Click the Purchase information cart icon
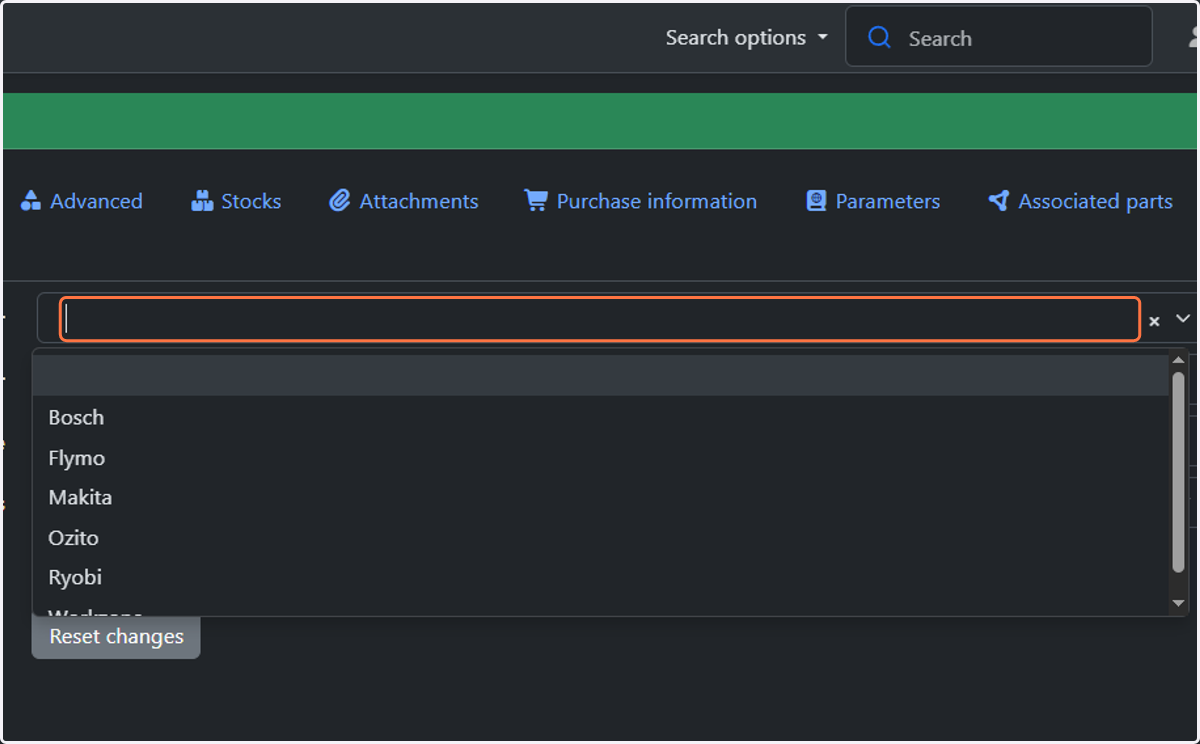1200x744 pixels. 536,201
